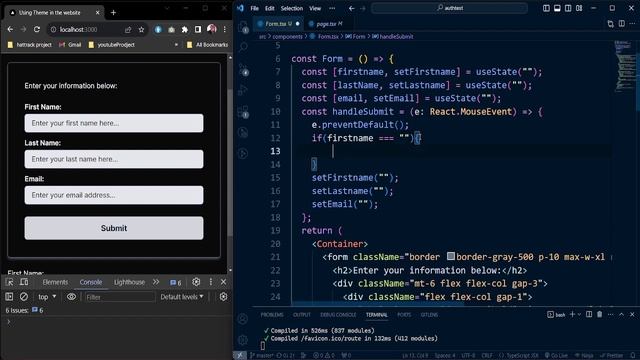Click the Last Name input field
This screenshot has height=360, width=640.
114,159
